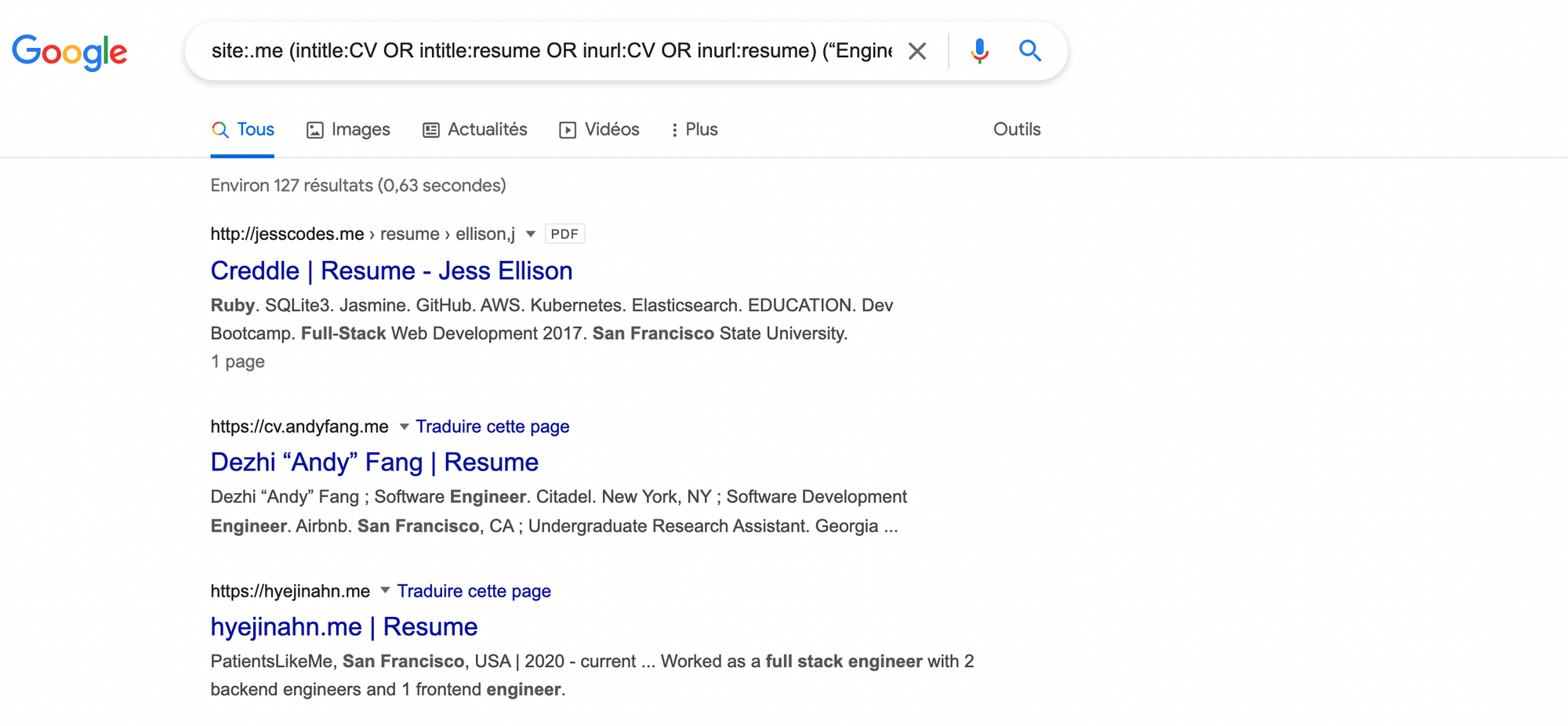
Task: Click the PDF badge on first result
Action: click(564, 234)
